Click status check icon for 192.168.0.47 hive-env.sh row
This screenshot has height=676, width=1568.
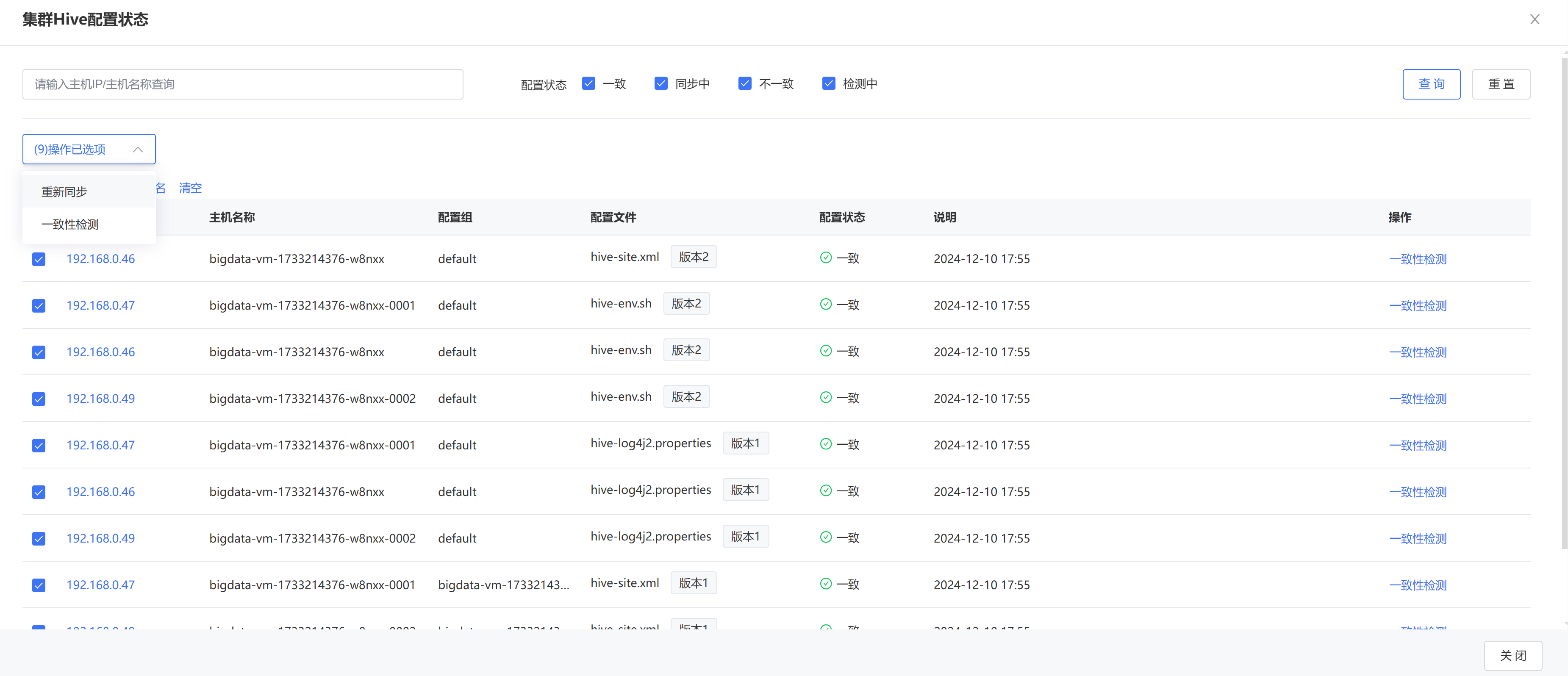825,304
